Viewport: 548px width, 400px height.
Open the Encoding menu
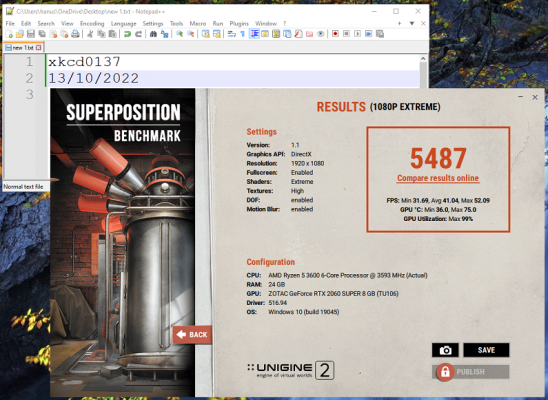pos(92,23)
